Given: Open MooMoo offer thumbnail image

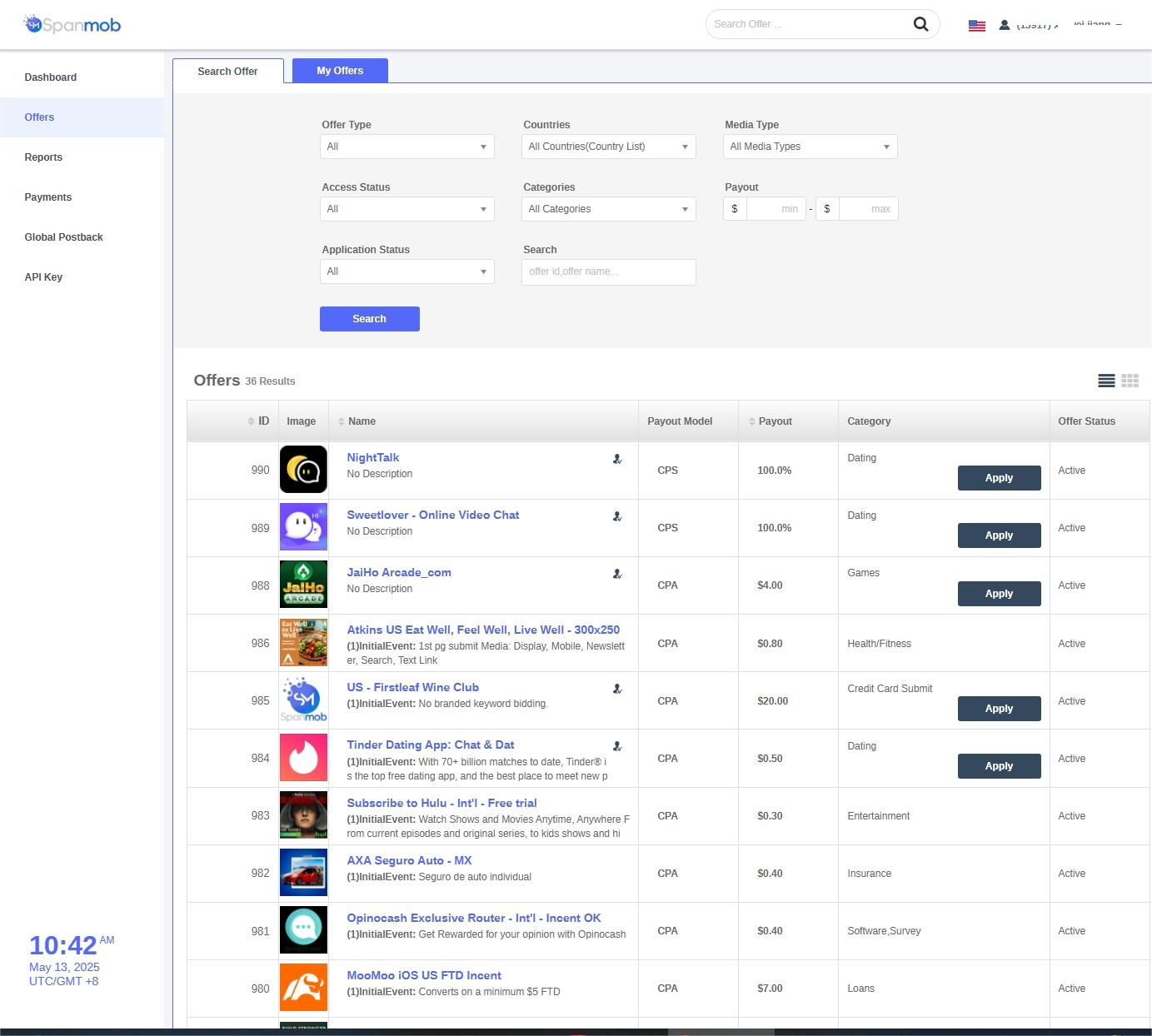Looking at the screenshot, I should pos(303,988).
